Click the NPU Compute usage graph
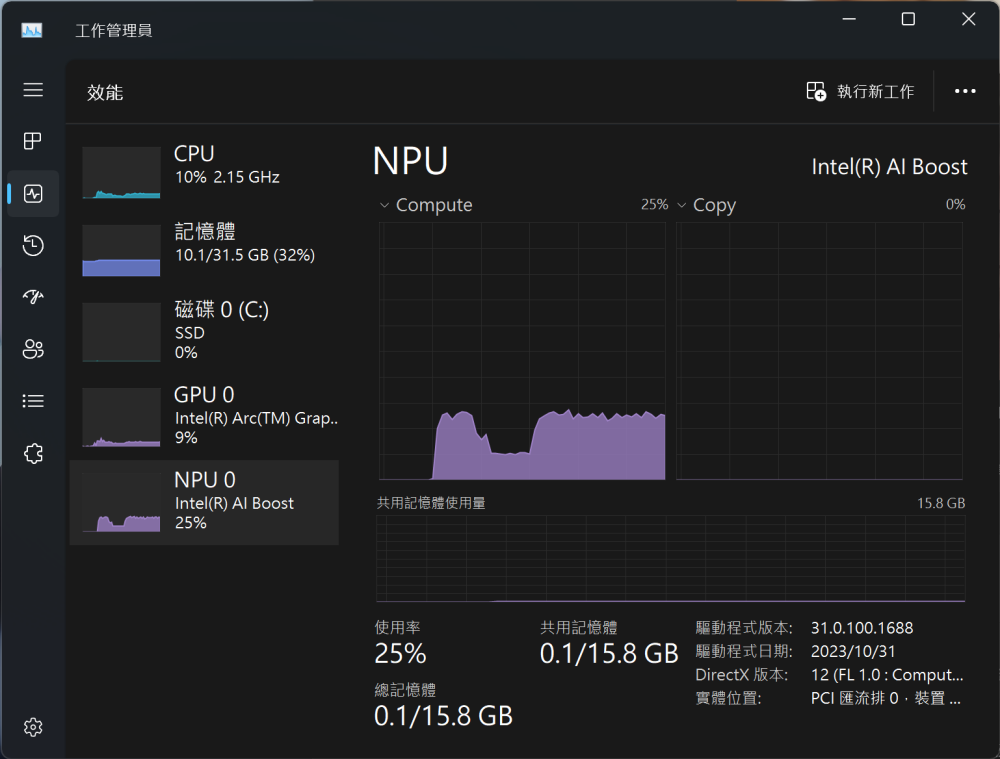The height and width of the screenshot is (759, 1000). pos(522,351)
